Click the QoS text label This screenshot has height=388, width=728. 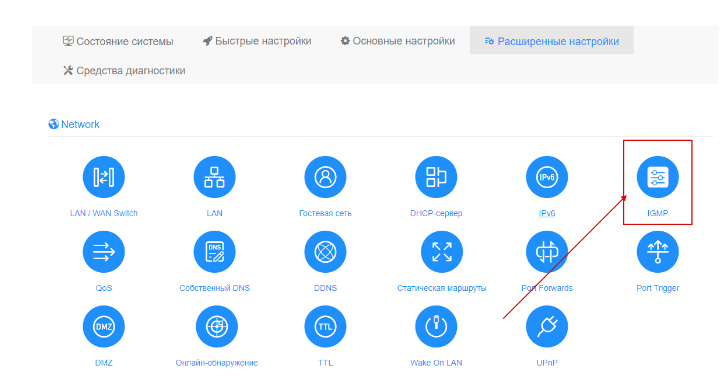(104, 288)
